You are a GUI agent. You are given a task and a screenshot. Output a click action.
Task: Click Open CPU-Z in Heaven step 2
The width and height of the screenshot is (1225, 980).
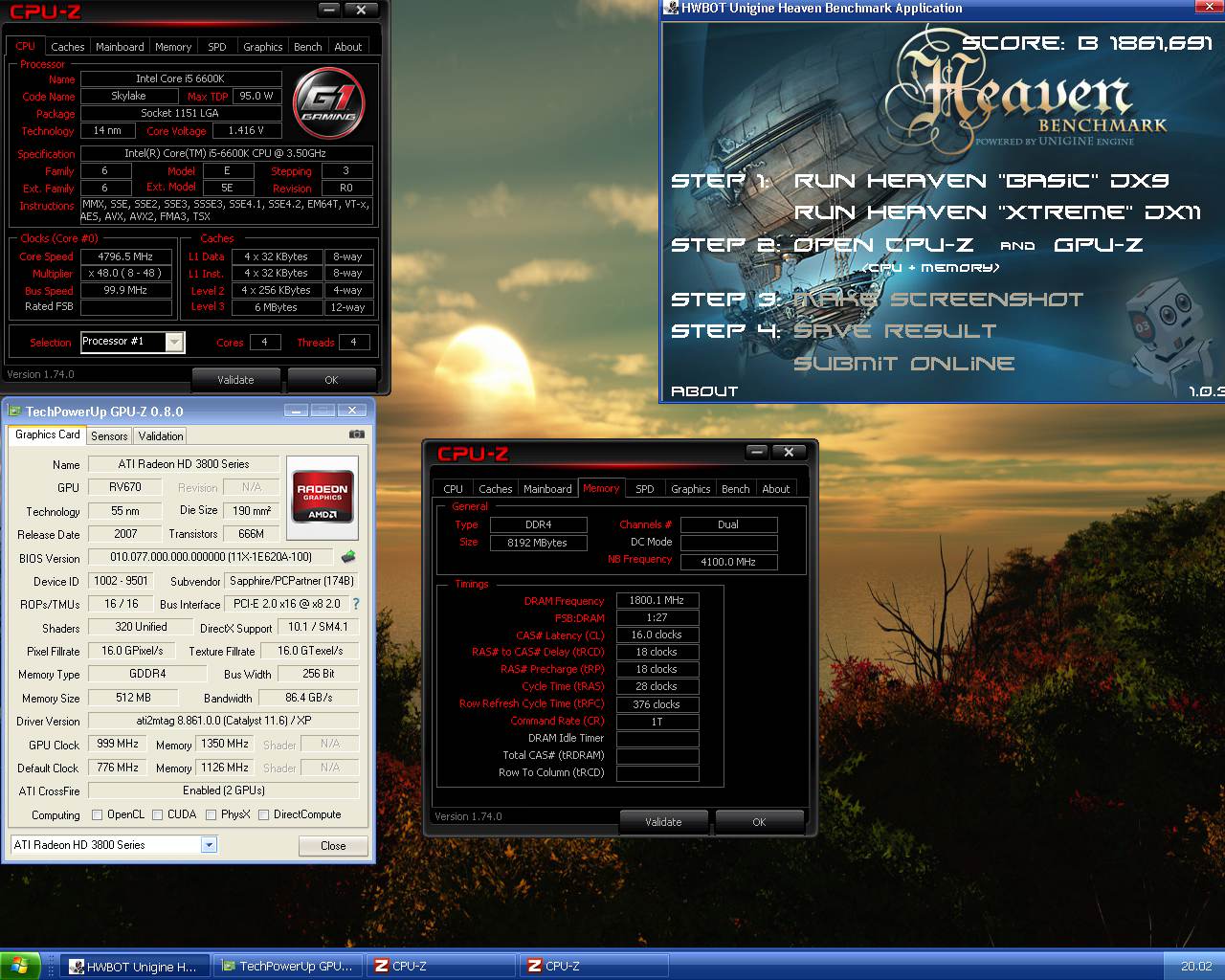pyautogui.click(x=883, y=245)
